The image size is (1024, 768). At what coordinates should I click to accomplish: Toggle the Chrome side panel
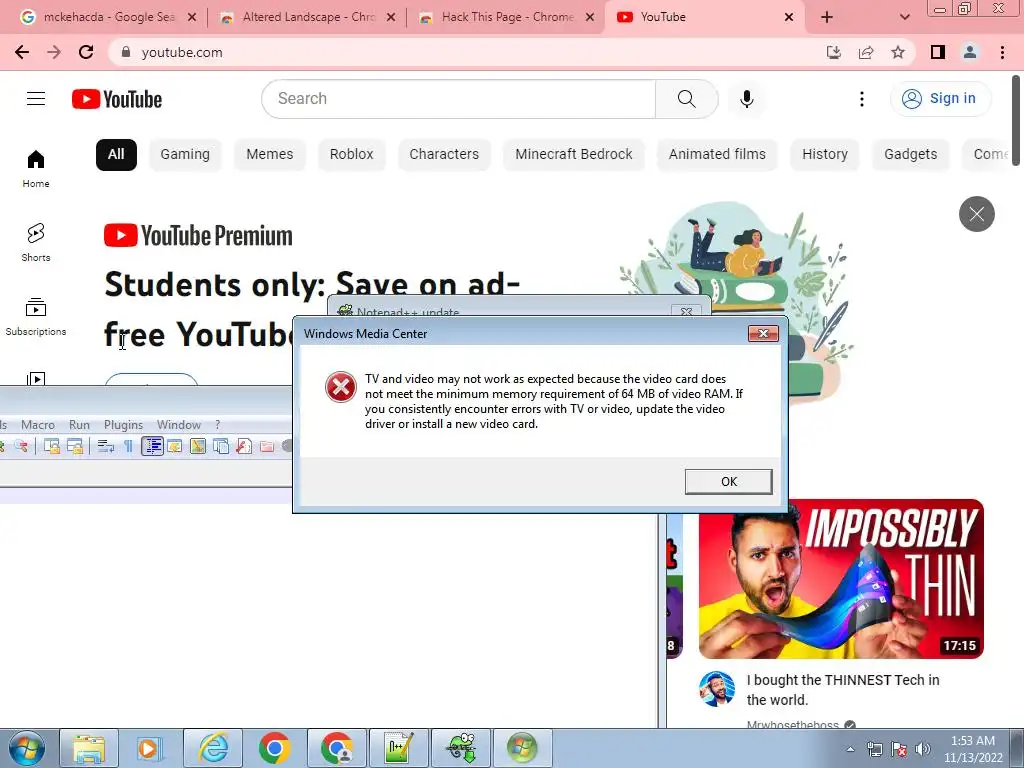pyautogui.click(x=938, y=52)
